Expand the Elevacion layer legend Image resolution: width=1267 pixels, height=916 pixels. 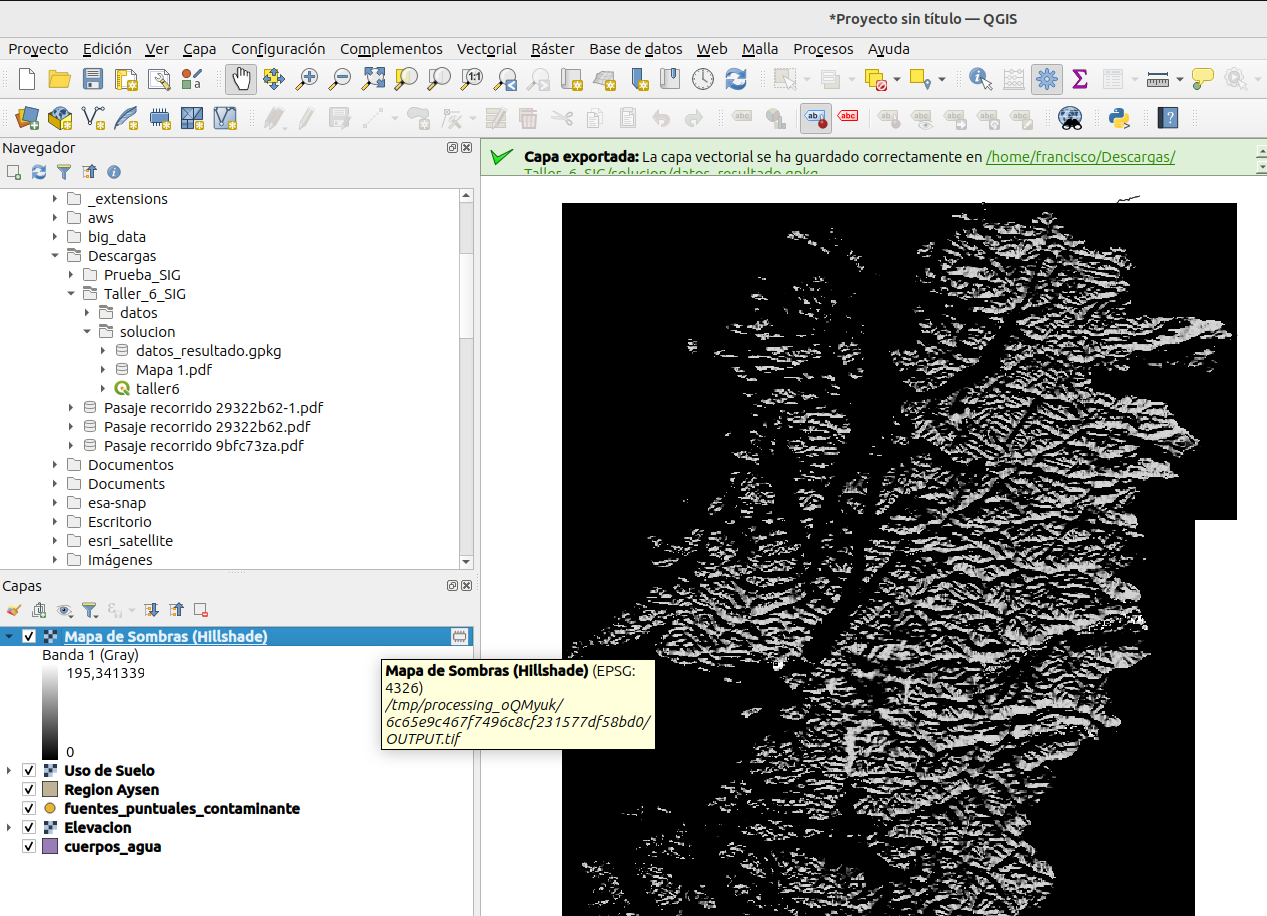point(9,828)
